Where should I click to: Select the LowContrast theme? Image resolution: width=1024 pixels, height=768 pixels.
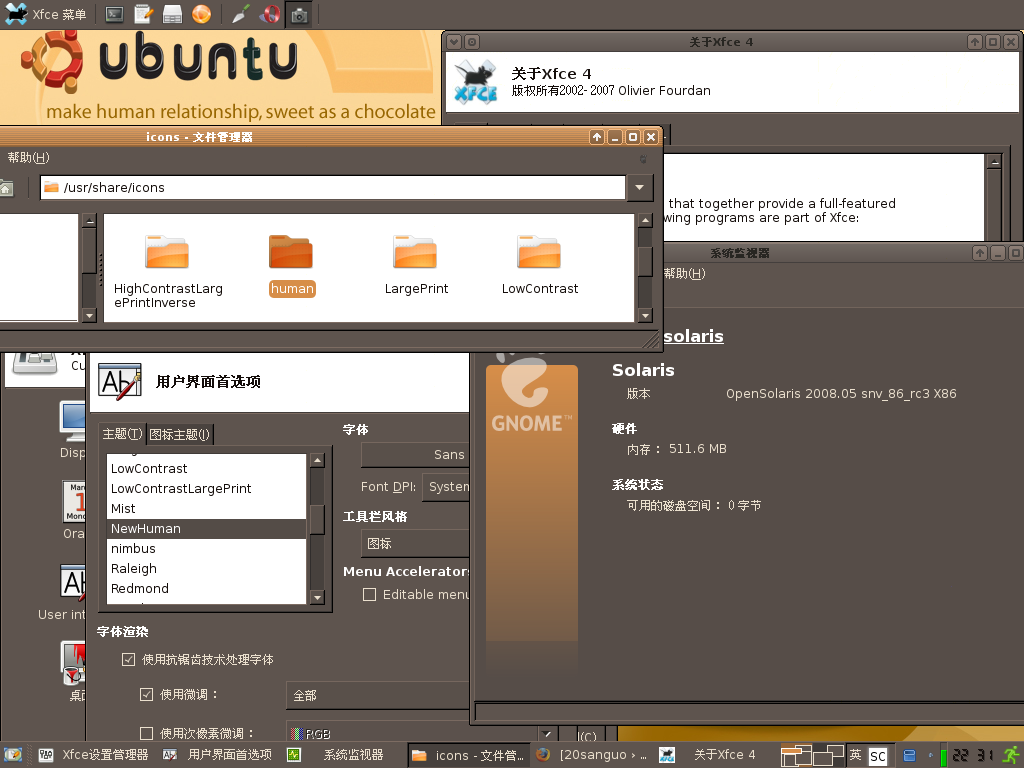coord(206,468)
